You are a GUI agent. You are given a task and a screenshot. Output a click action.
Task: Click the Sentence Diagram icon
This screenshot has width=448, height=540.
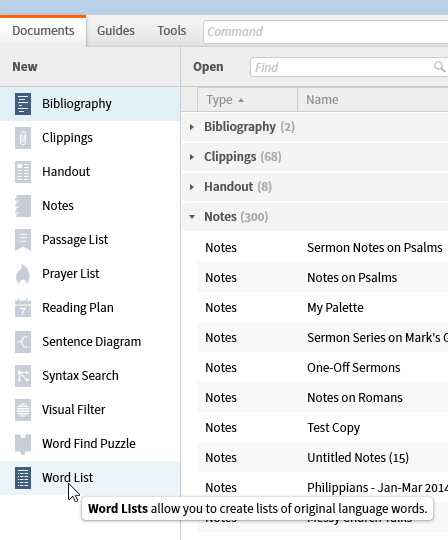[x=23, y=342]
